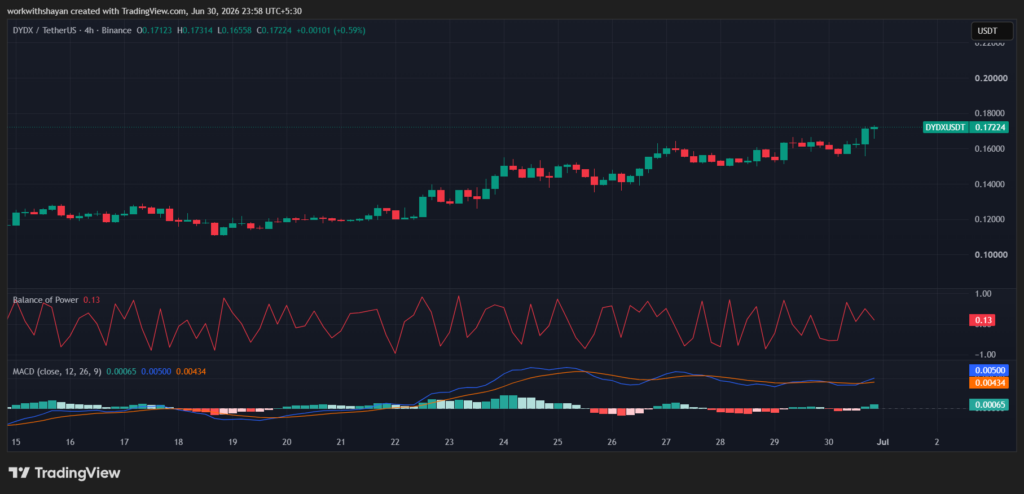Click the Jul label on the time axis
The height and width of the screenshot is (494, 1024).
click(x=882, y=442)
